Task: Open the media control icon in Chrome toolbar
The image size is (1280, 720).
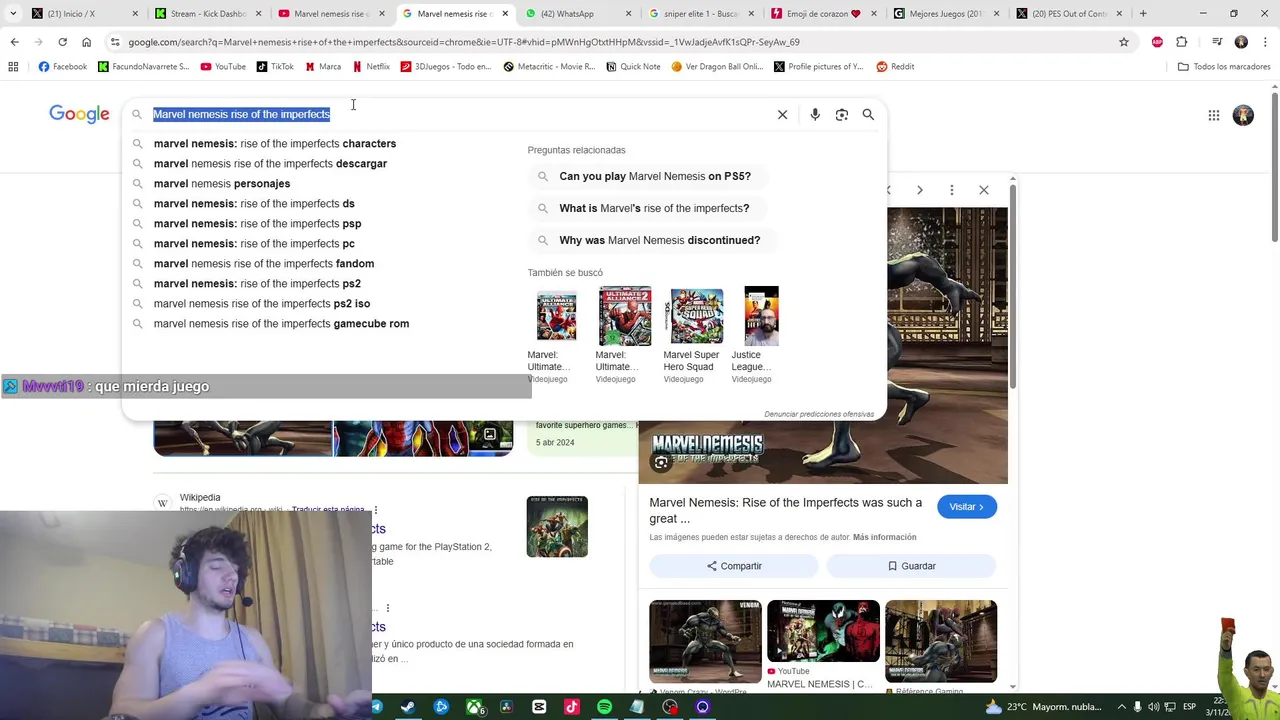Action: point(1217,42)
